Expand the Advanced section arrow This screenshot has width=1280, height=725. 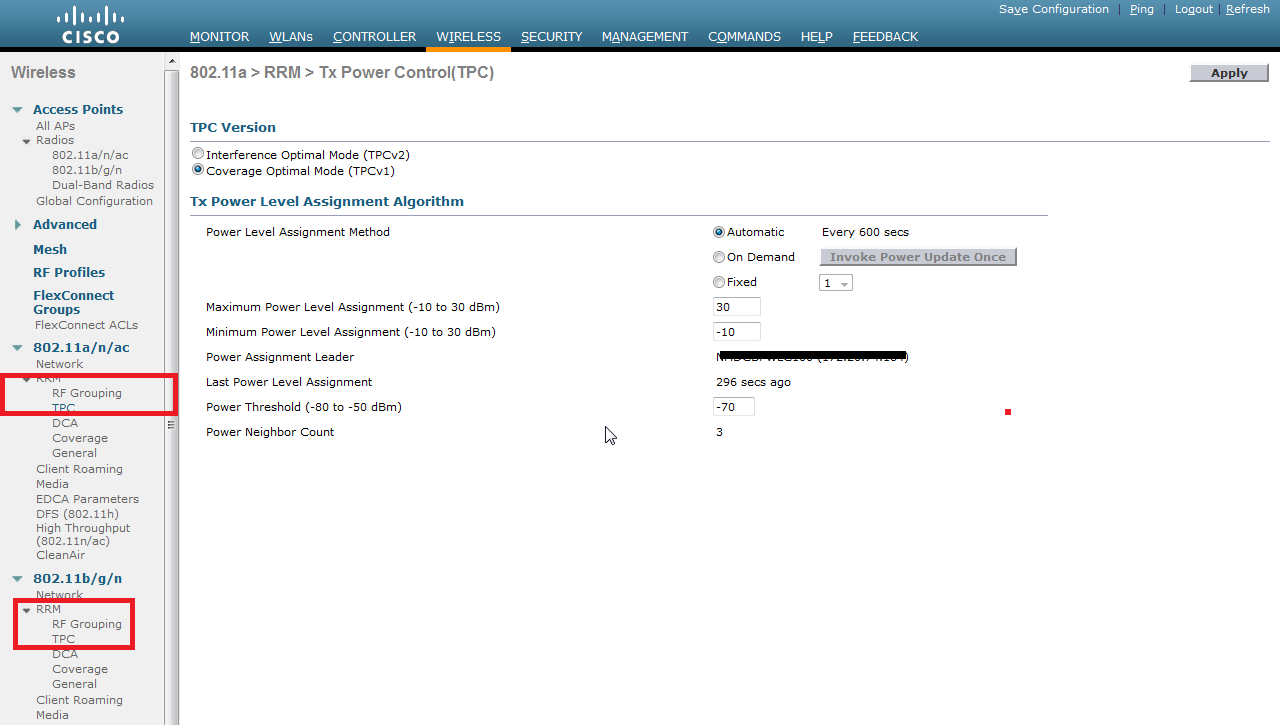coord(18,225)
